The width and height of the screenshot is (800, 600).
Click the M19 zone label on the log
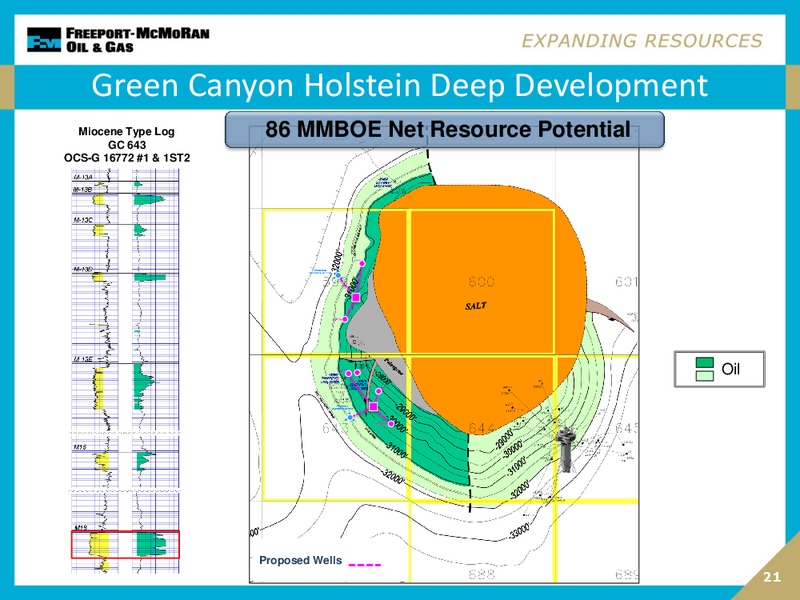(81, 528)
